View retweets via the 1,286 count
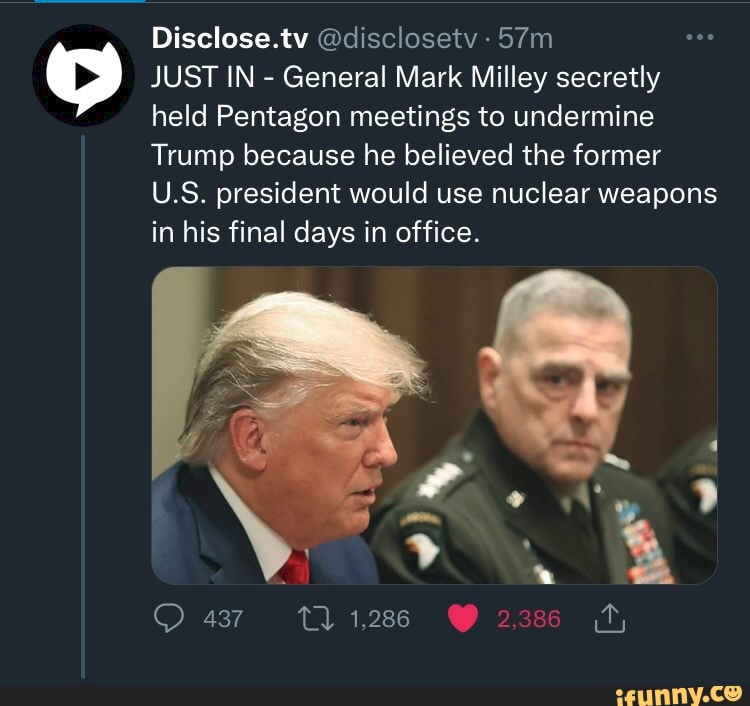 tap(380, 618)
